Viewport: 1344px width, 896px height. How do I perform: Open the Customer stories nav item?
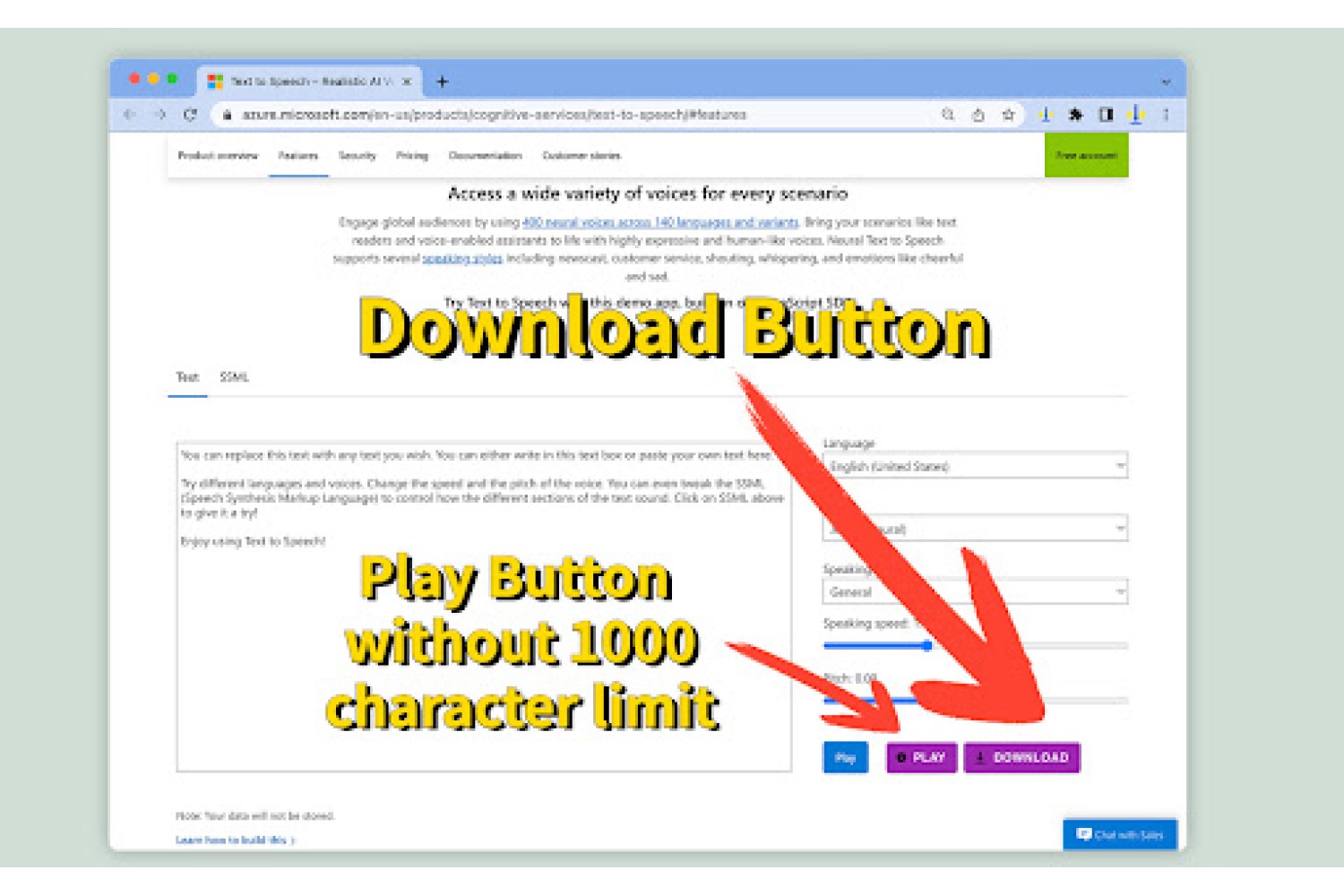pos(582,156)
